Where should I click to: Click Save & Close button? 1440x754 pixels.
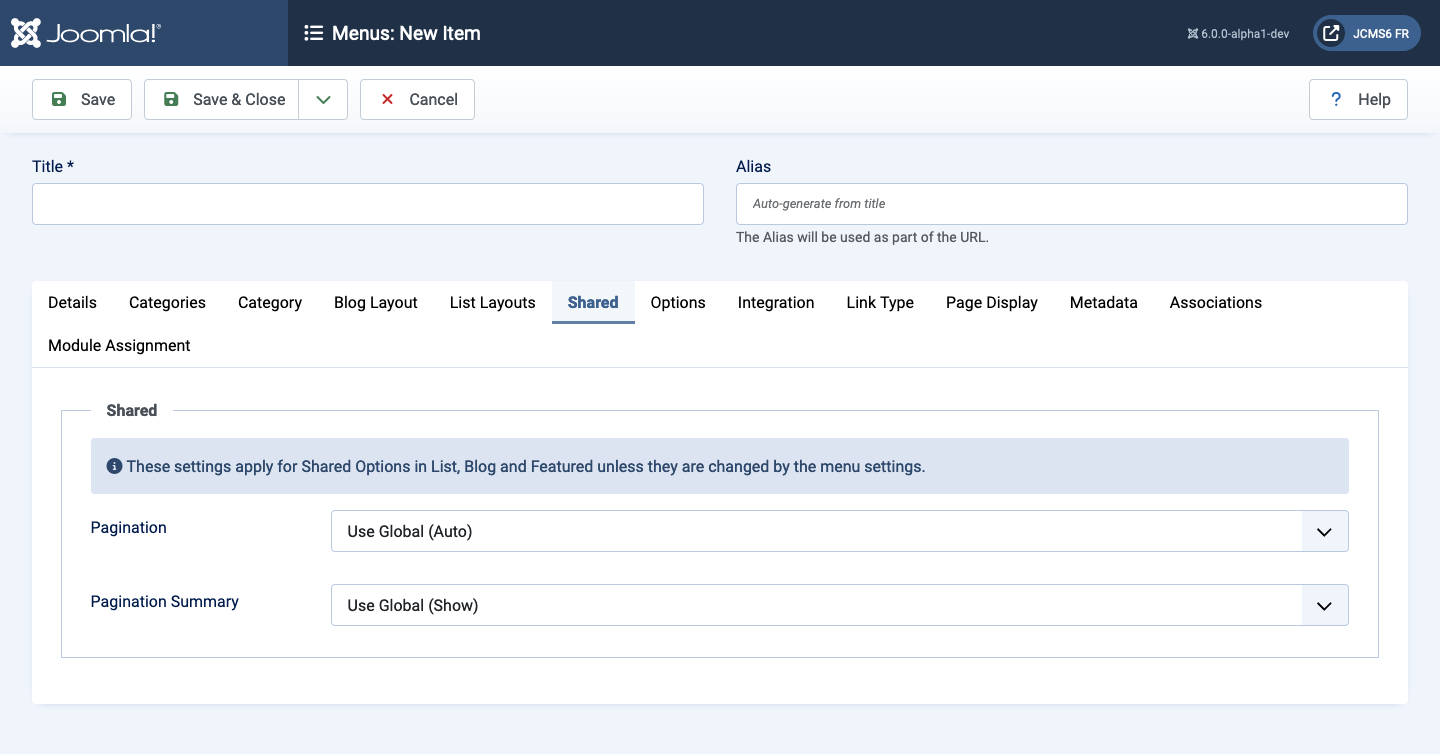tap(222, 100)
